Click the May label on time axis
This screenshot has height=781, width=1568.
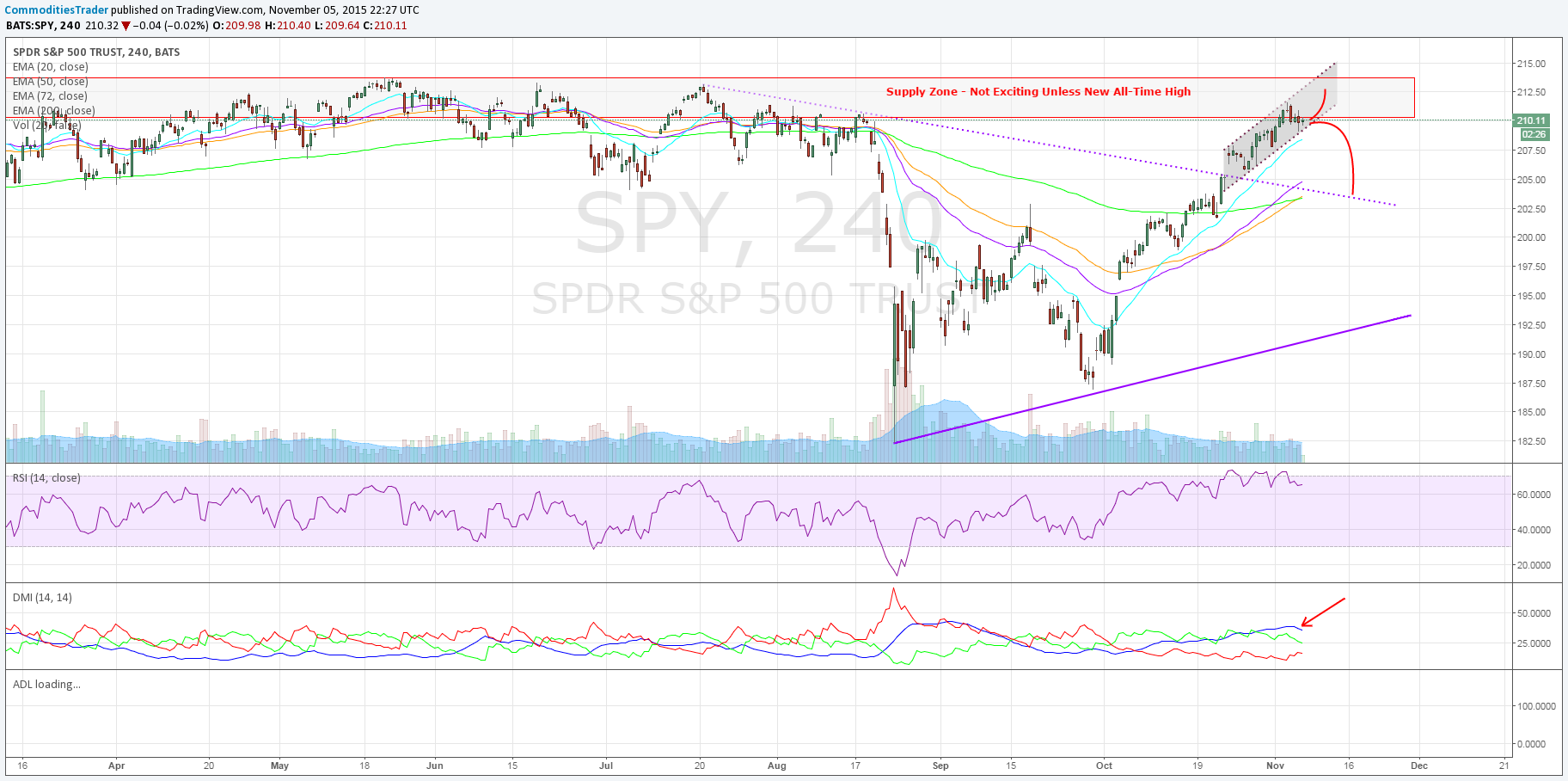coord(279,766)
